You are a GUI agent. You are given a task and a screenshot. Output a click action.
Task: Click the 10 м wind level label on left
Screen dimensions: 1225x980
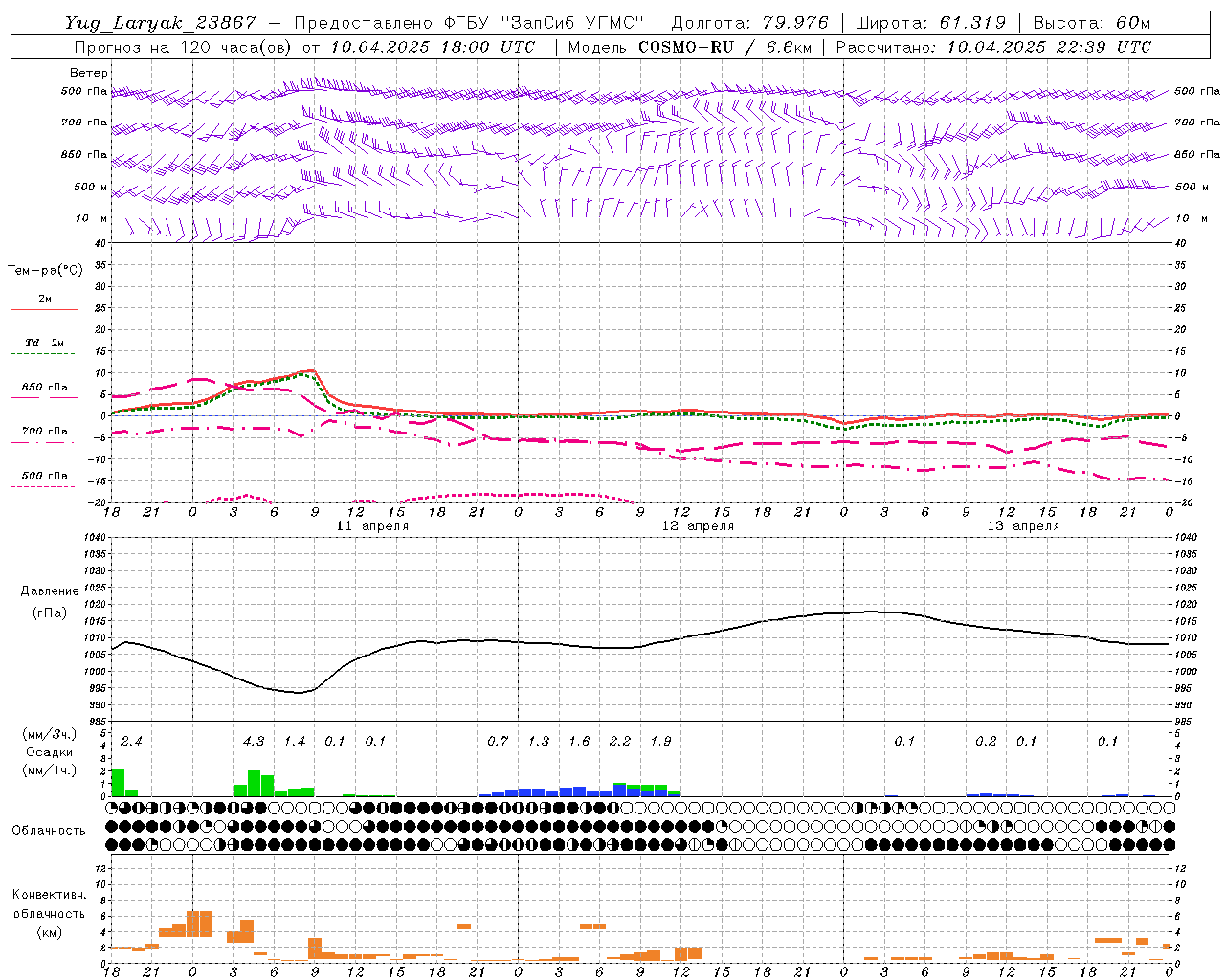coord(92,219)
